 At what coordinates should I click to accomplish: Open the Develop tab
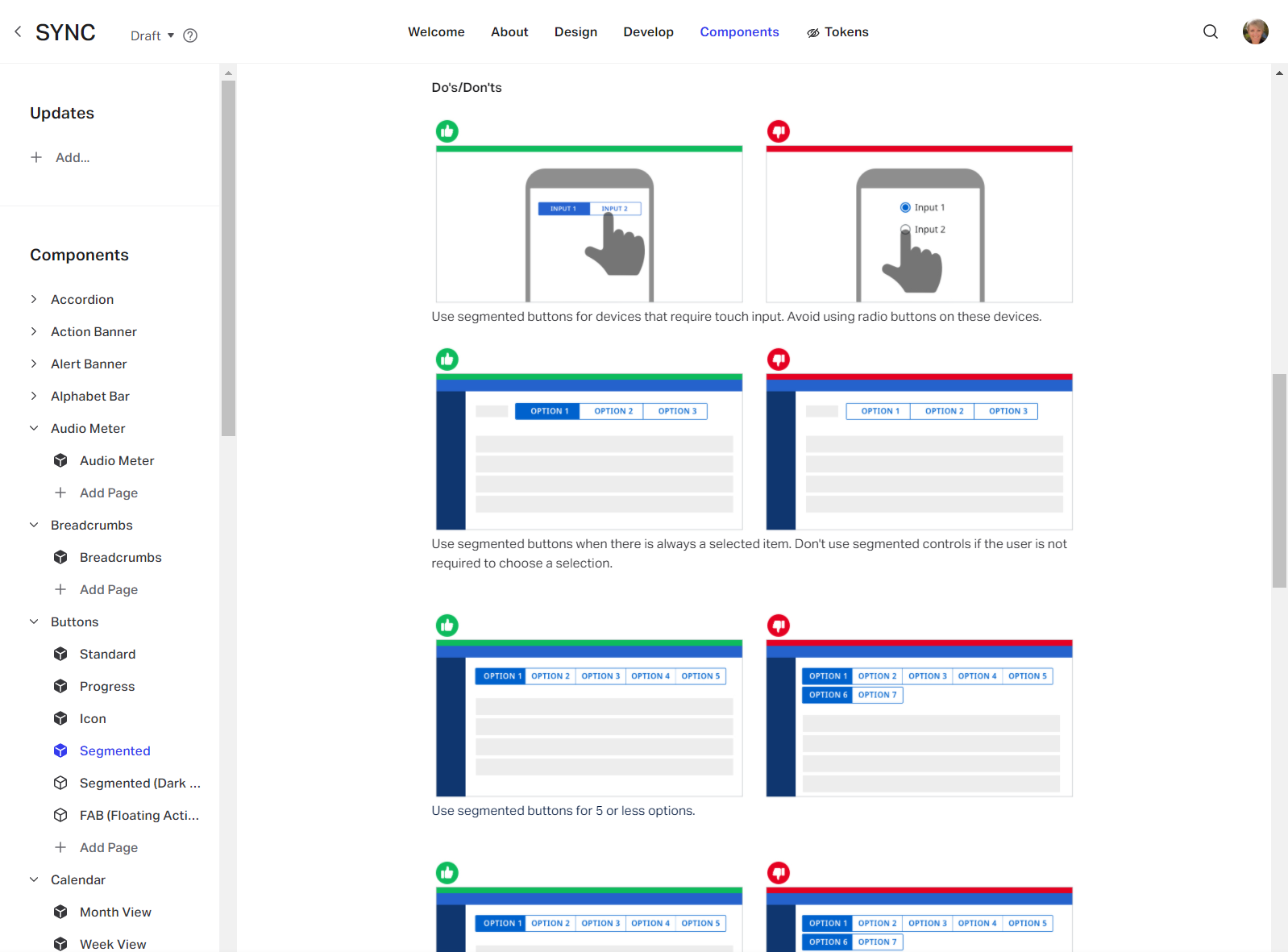pyautogui.click(x=648, y=31)
